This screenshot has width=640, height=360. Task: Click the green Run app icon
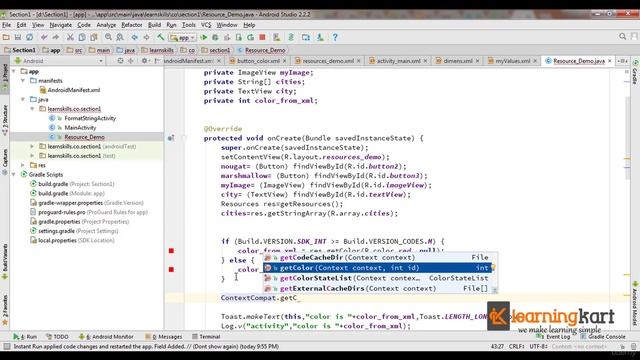pyautogui.click(x=203, y=37)
